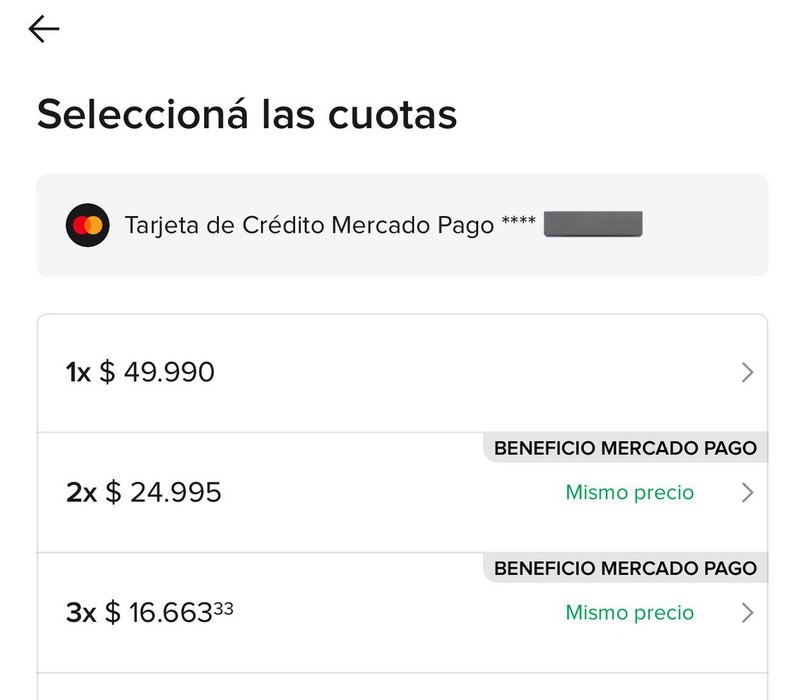805x700 pixels.
Task: Click the hidden card number block
Action: click(592, 224)
